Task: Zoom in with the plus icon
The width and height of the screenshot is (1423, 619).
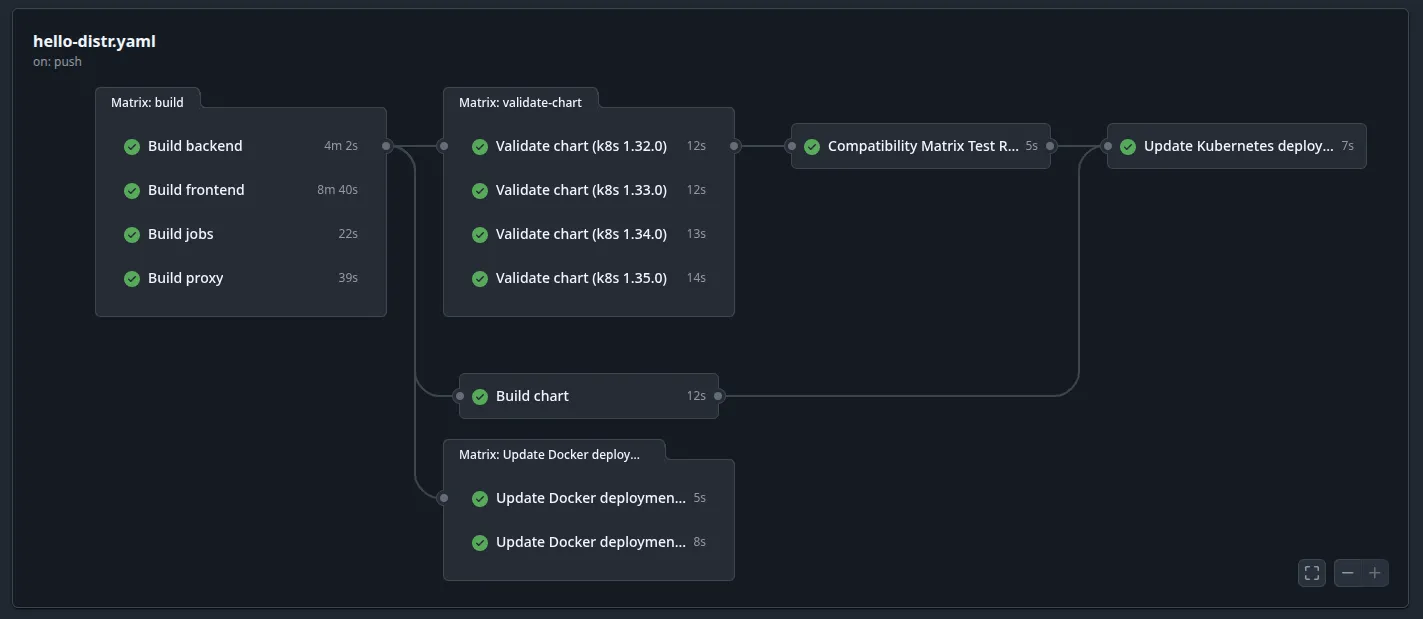Action: pos(1375,572)
